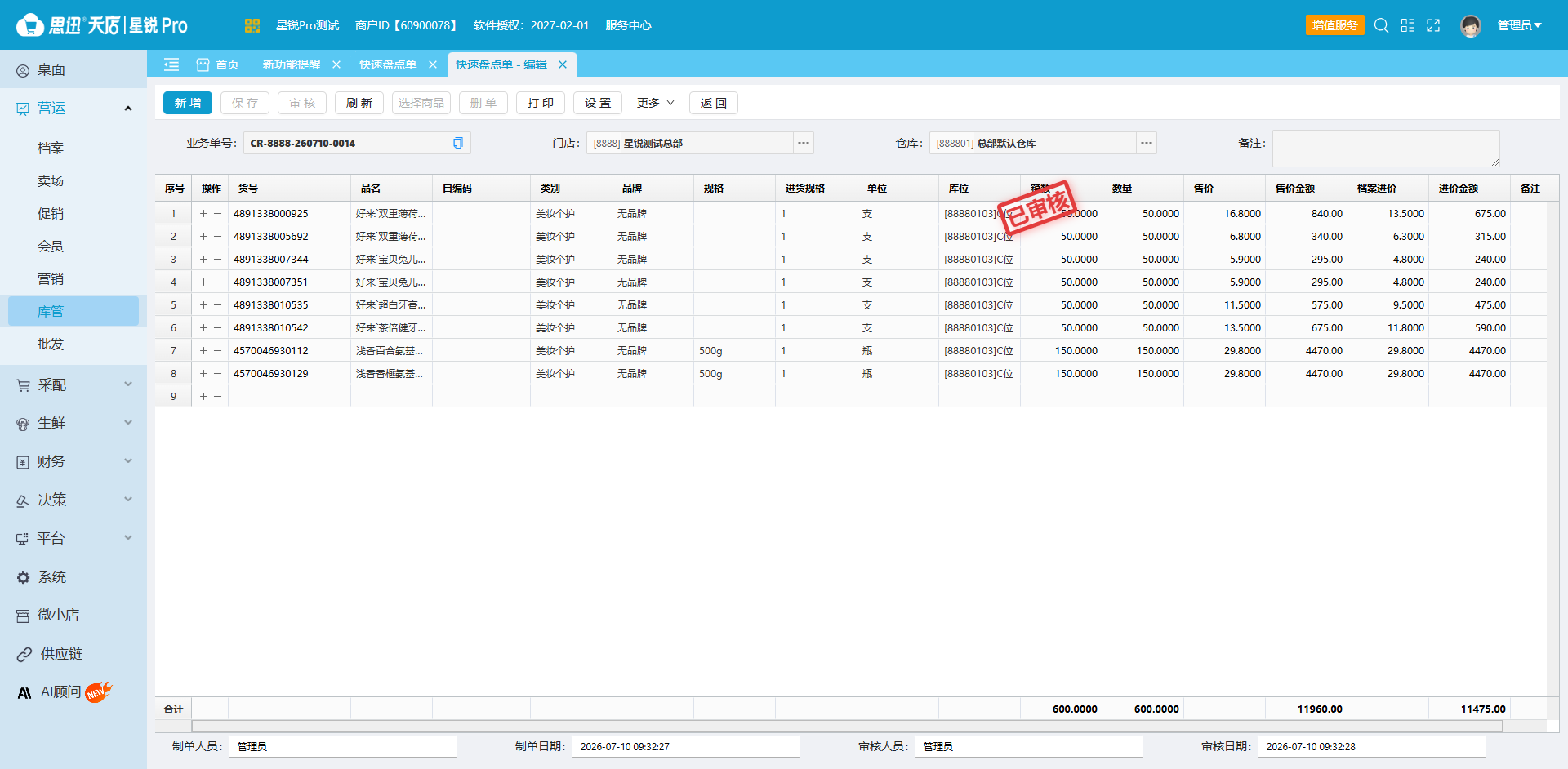Click the 增值服务 button
The image size is (1568, 769).
[1335, 25]
